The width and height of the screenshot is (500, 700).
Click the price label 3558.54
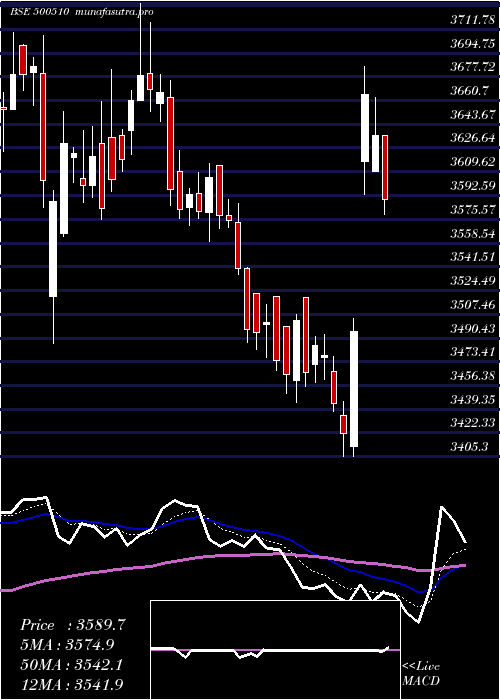[x=473, y=233]
